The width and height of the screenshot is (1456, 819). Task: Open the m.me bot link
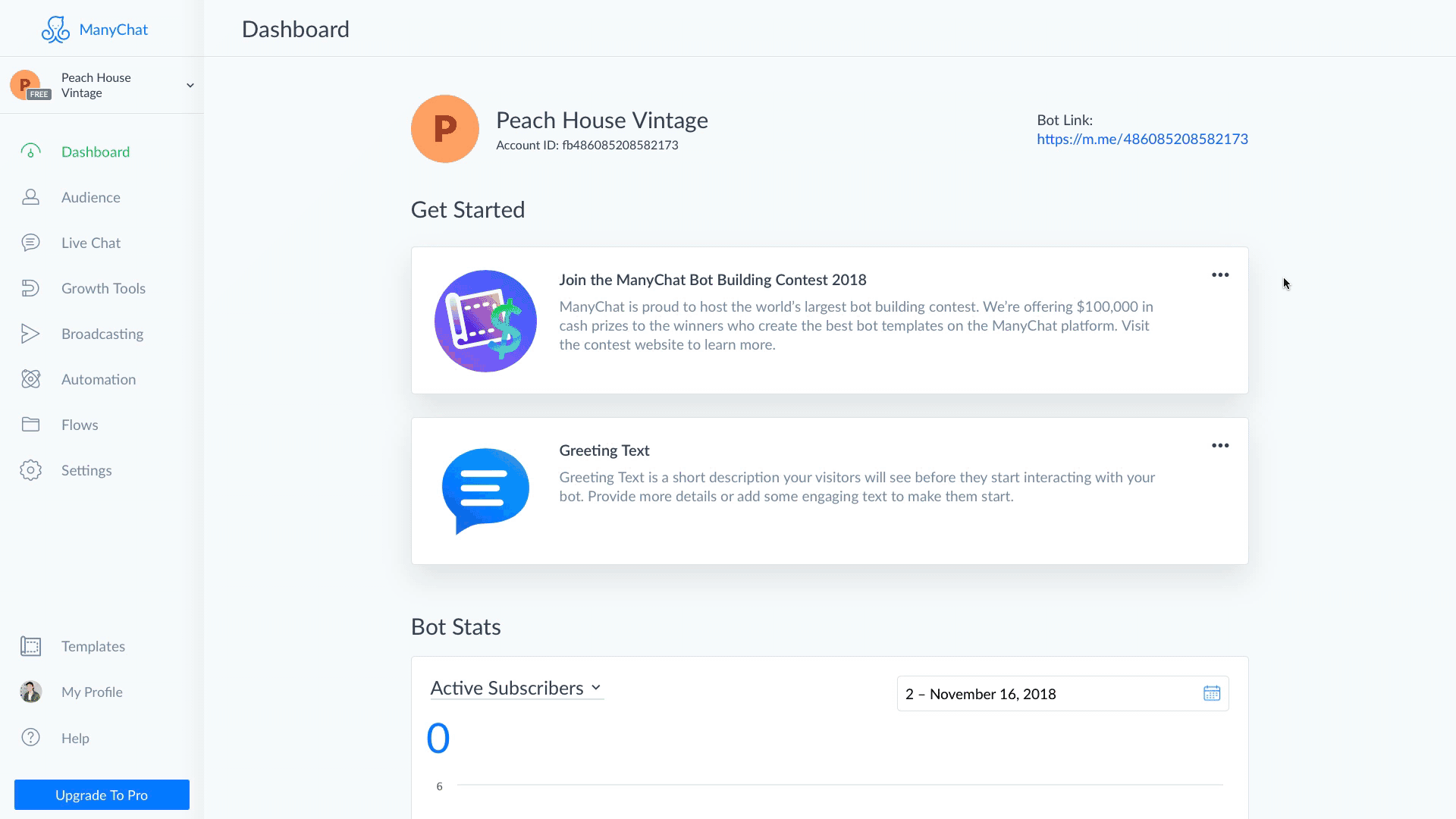(1142, 139)
